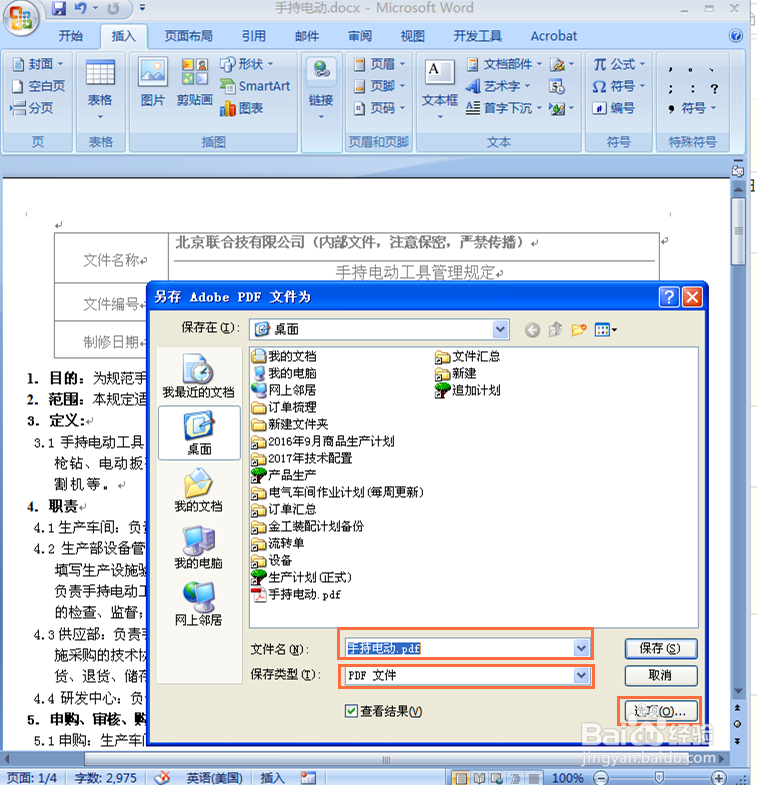The height and width of the screenshot is (785, 757).
Task: Go up one folder level in dialog
Action: tap(555, 329)
